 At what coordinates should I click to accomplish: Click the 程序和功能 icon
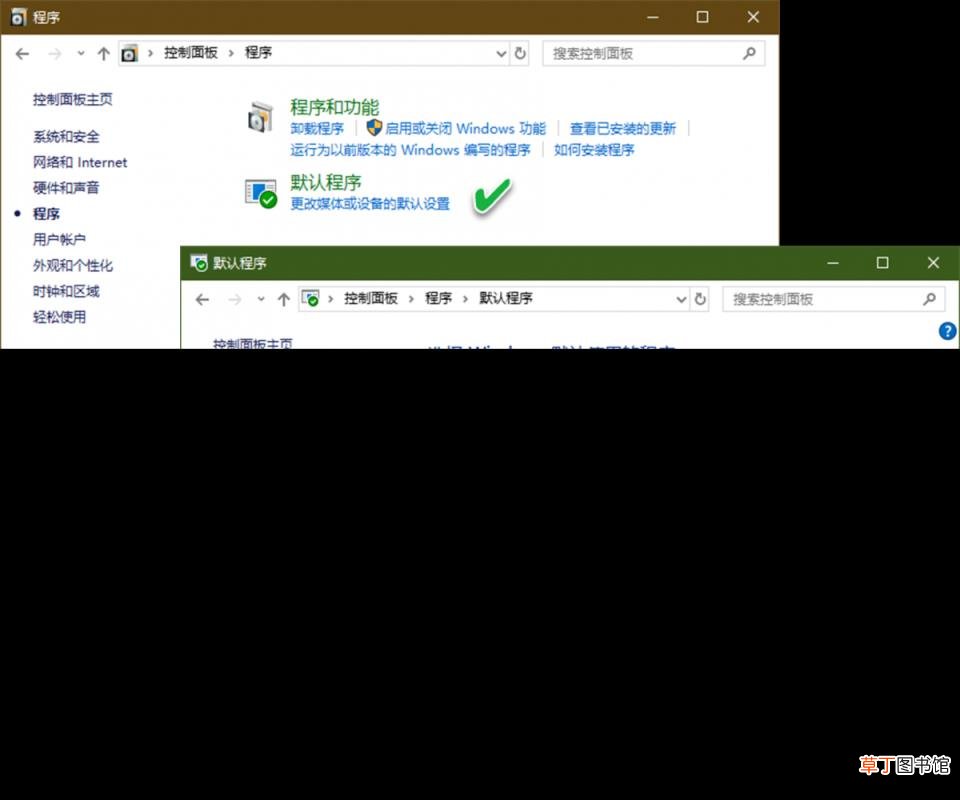tap(260, 117)
